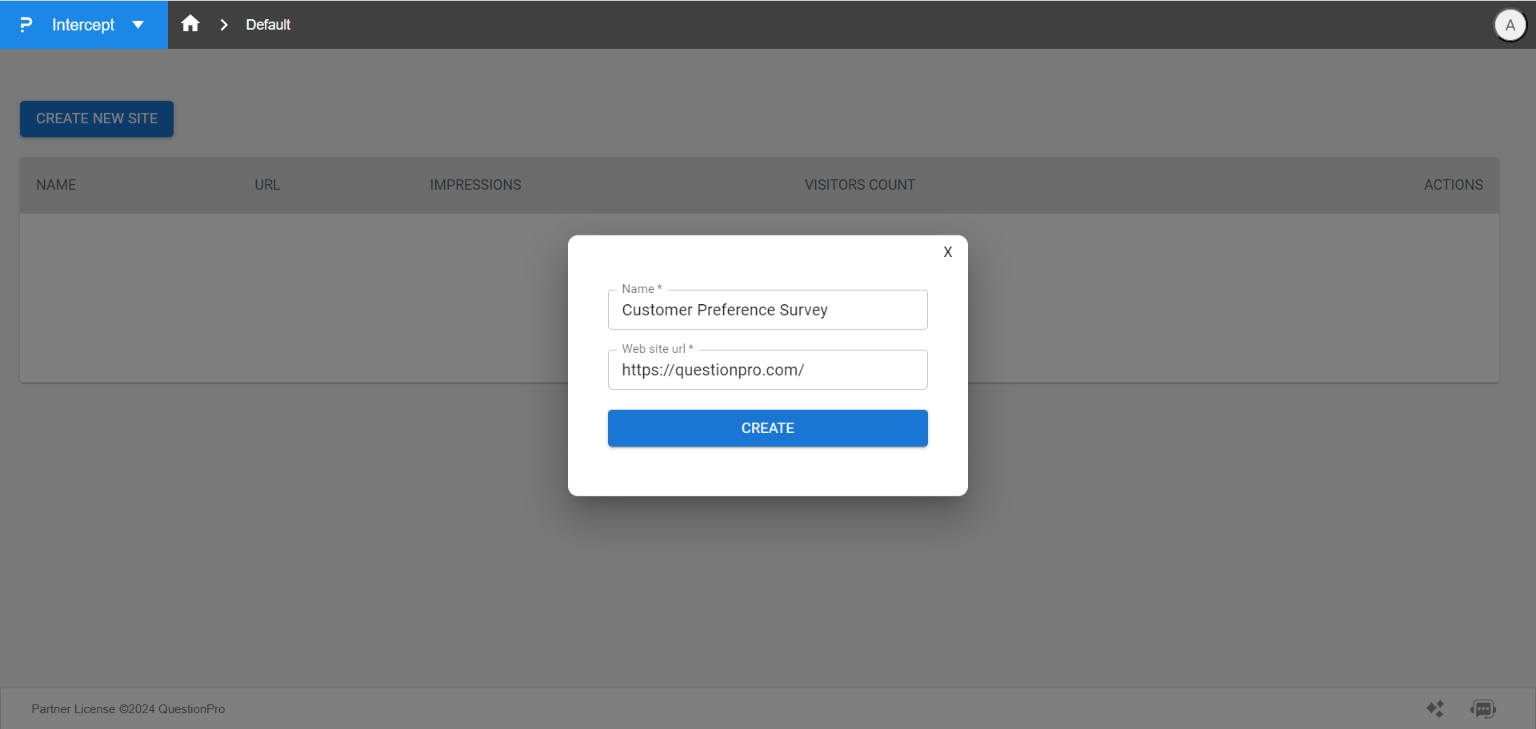Click the URL column header
Screen dimensions: 1536x729
[x=267, y=184]
